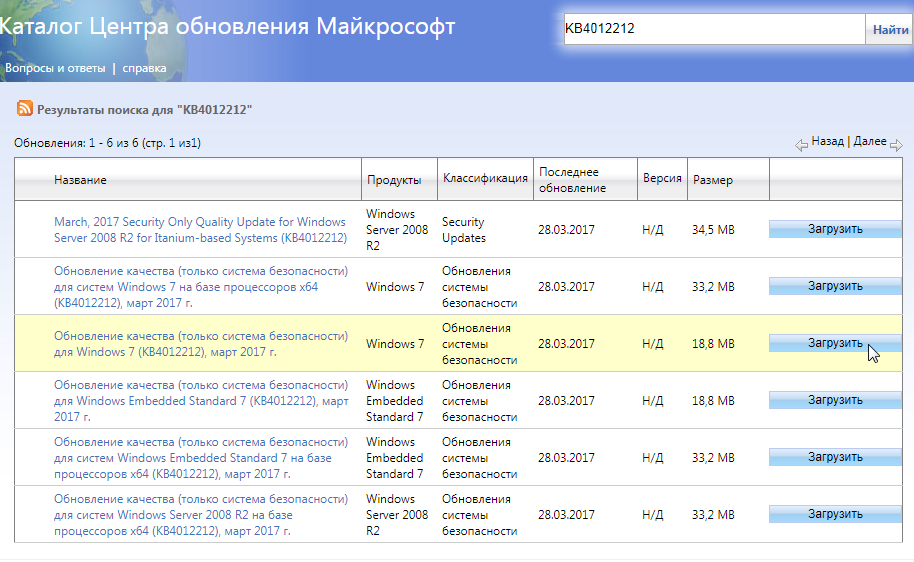This screenshot has height=562, width=914.
Task: Click the RSS feed icon beside search results
Action: (24, 108)
